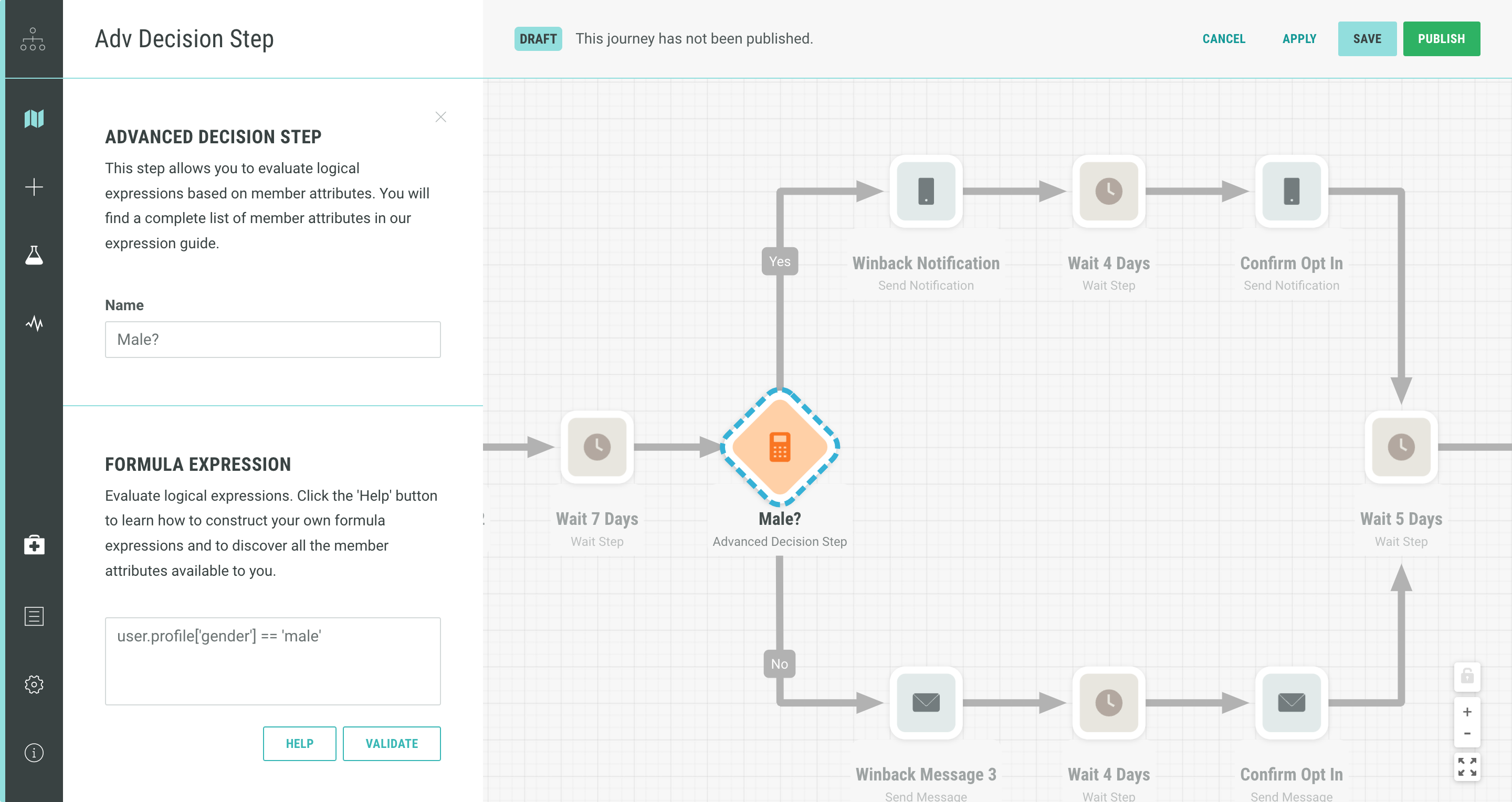The image size is (1512, 802).
Task: Toggle the canvas lock icon
Action: pos(1467,676)
